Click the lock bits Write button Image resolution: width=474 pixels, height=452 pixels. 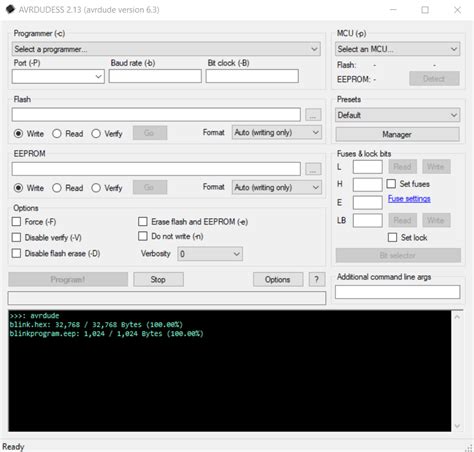coord(436,220)
